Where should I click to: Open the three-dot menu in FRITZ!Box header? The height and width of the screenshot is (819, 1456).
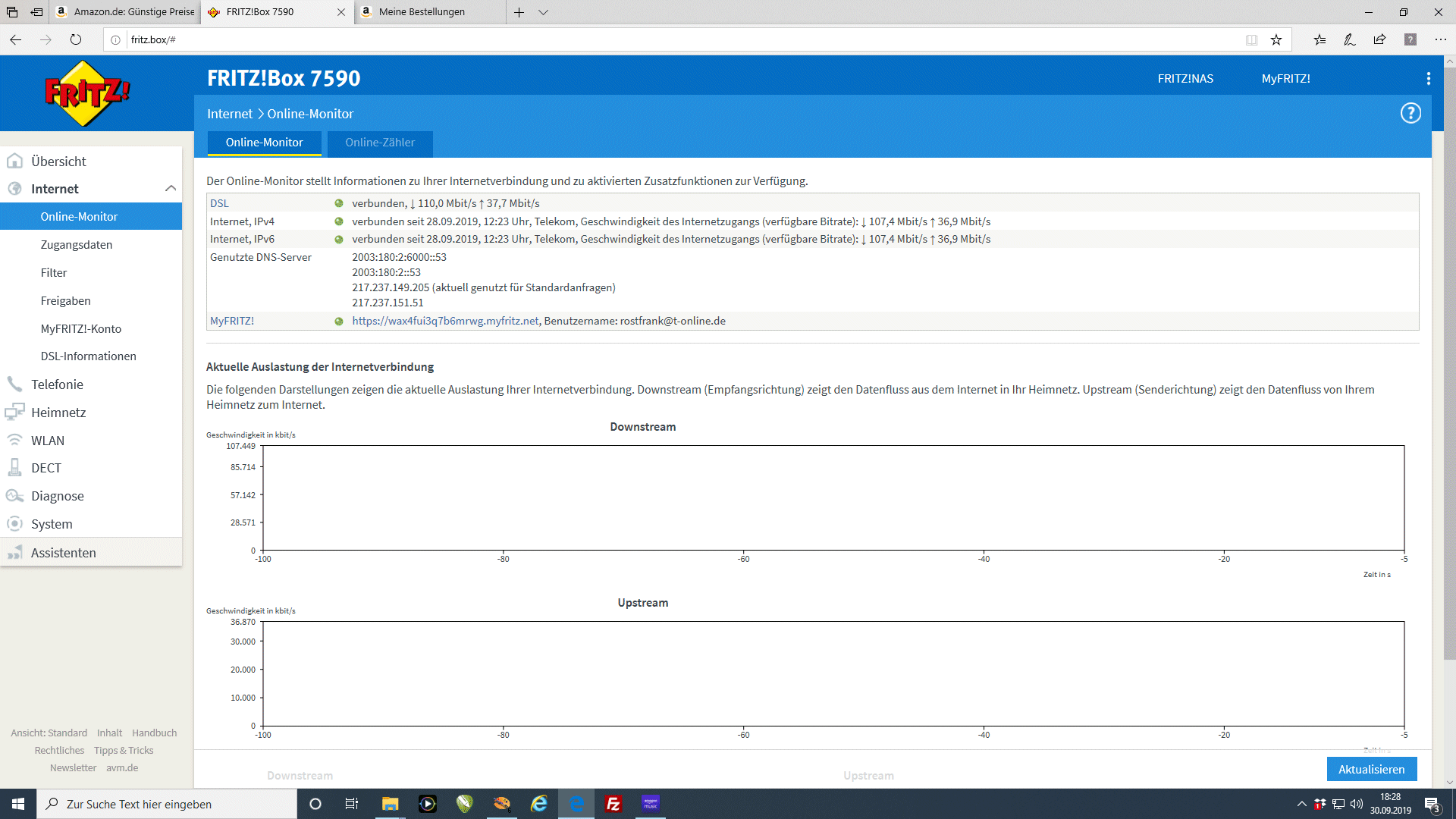point(1429,79)
